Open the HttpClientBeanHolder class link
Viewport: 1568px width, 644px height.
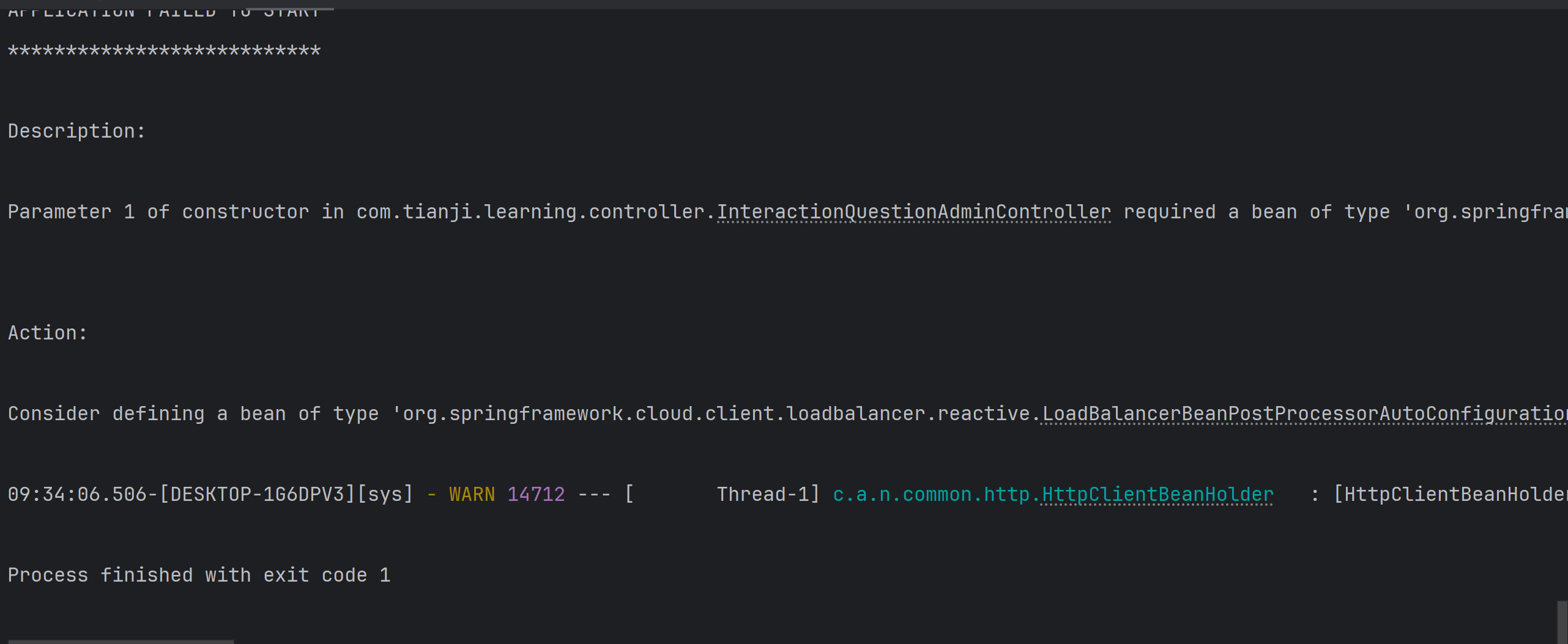[1157, 494]
